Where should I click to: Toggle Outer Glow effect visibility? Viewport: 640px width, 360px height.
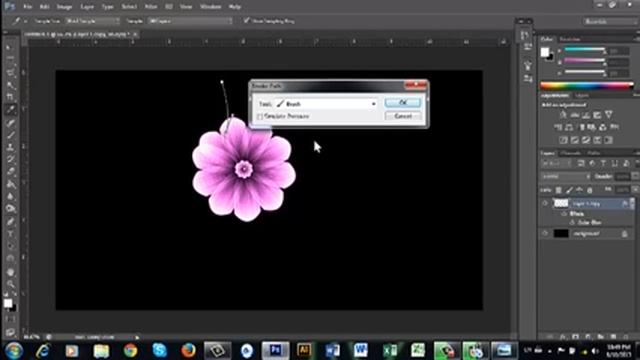pyautogui.click(x=572, y=222)
